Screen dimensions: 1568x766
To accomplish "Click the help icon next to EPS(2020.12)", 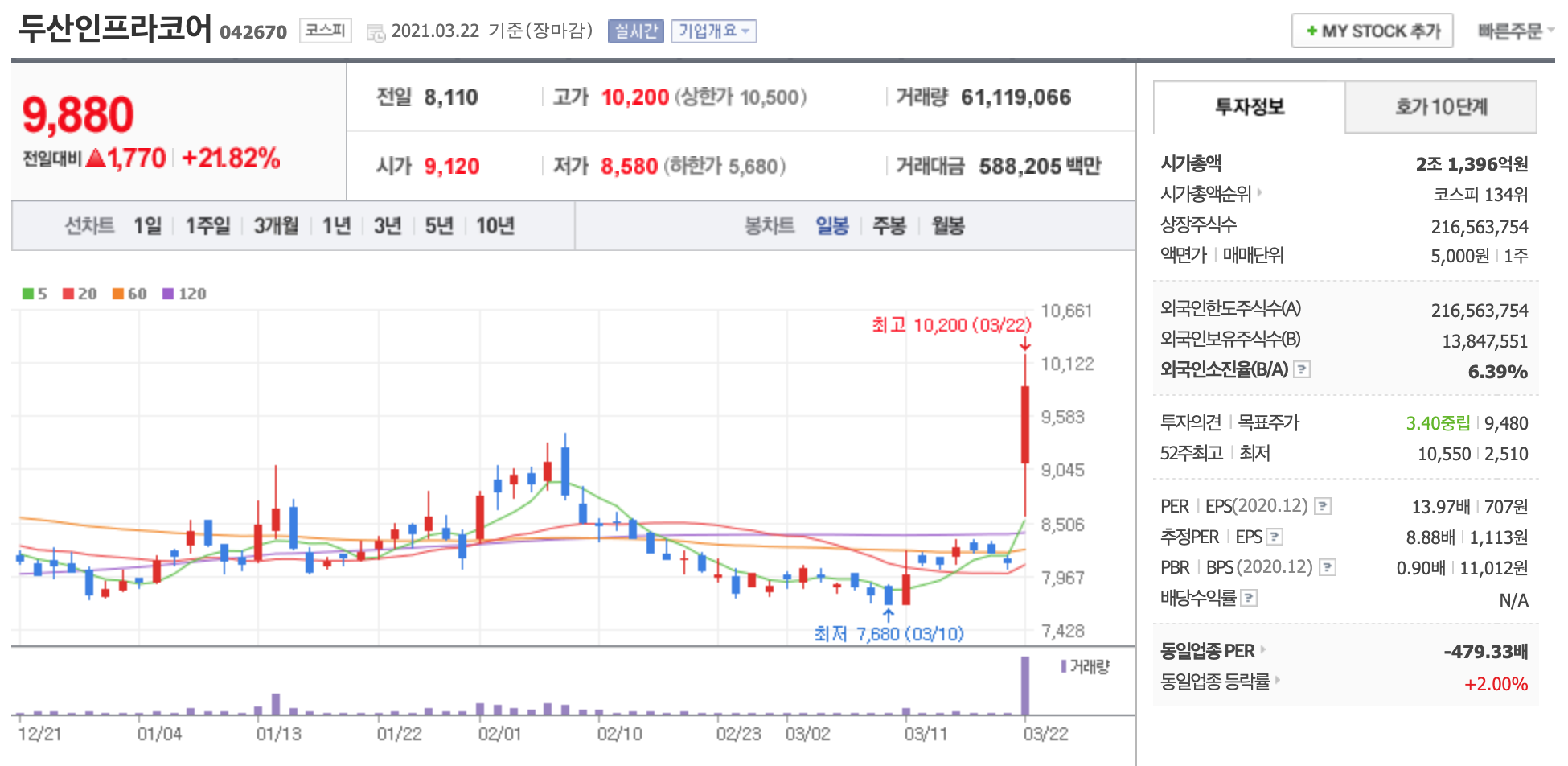I will click(1322, 506).
